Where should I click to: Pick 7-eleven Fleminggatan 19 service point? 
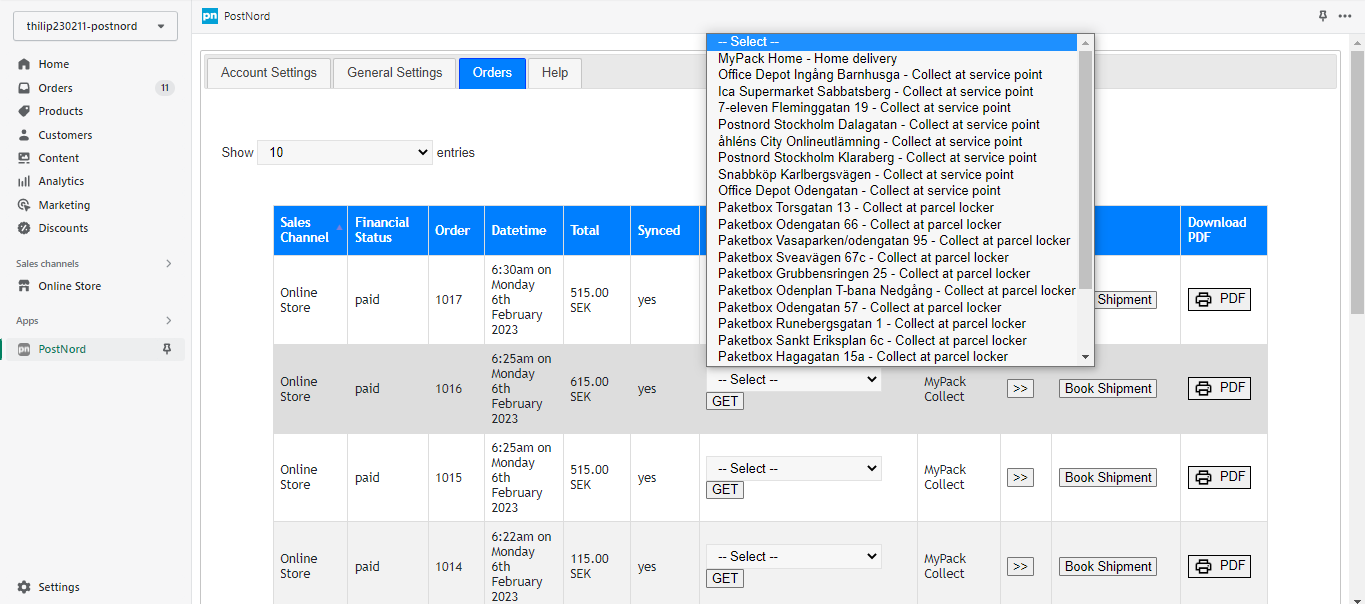click(x=892, y=108)
